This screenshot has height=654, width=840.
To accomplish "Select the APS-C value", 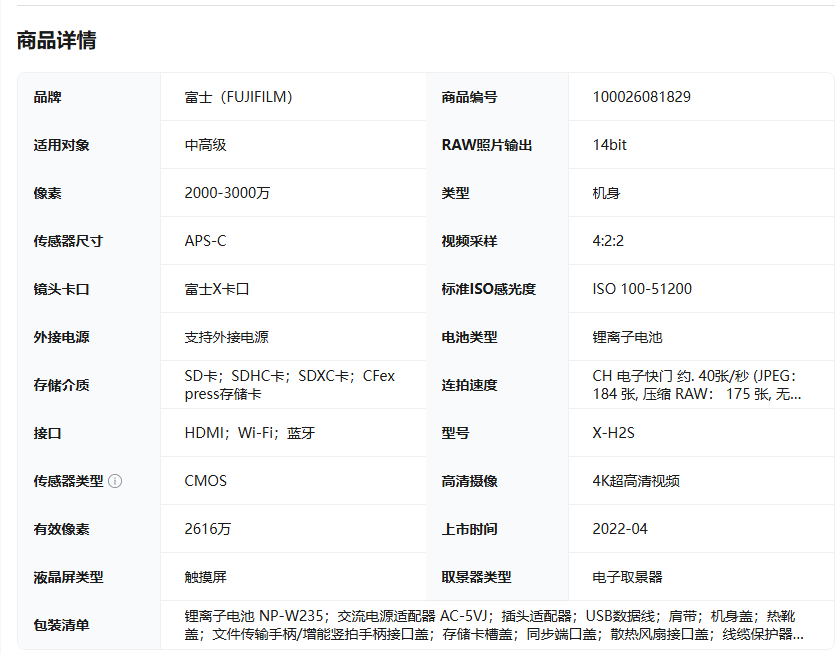I will click(205, 241).
